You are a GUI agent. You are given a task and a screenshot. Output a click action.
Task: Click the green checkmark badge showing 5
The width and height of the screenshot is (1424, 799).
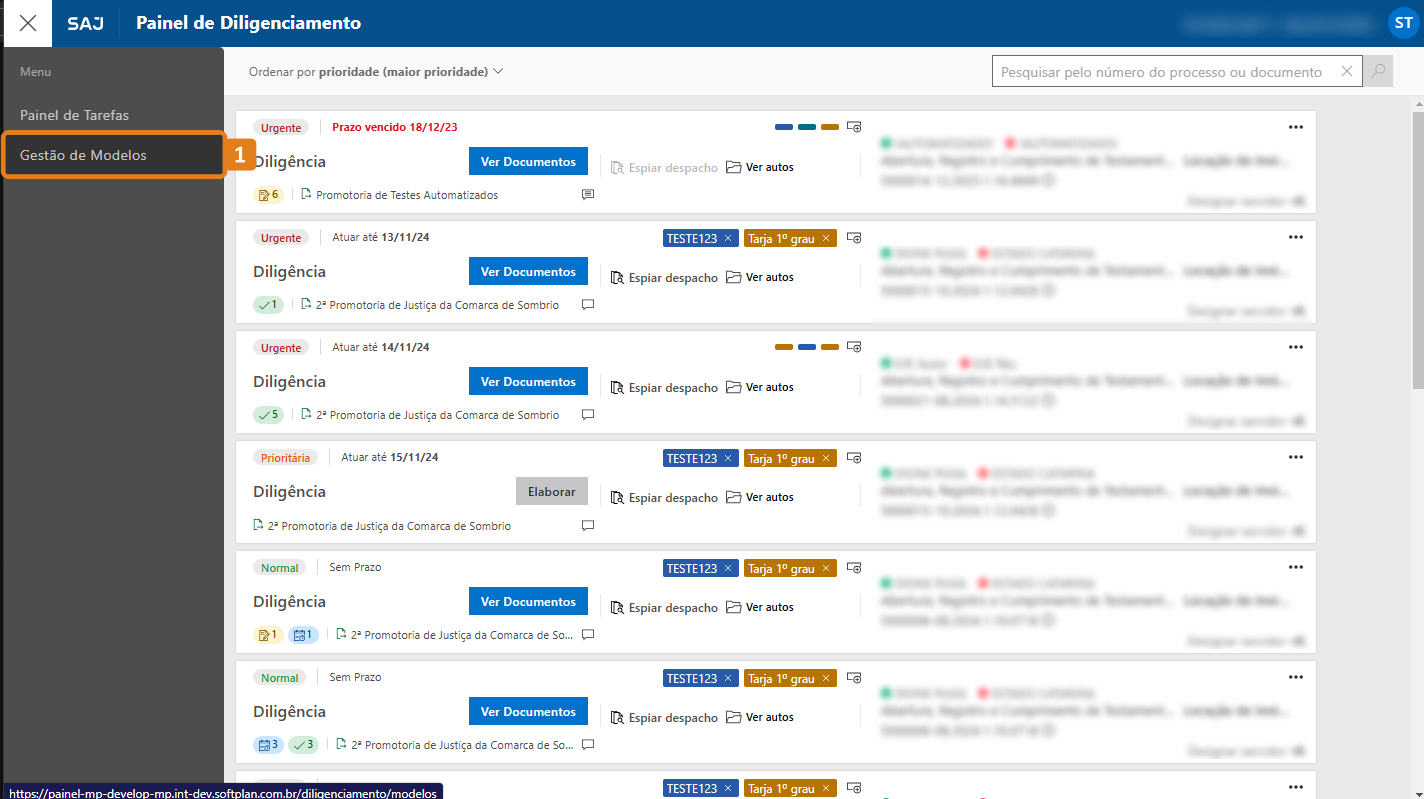point(268,414)
